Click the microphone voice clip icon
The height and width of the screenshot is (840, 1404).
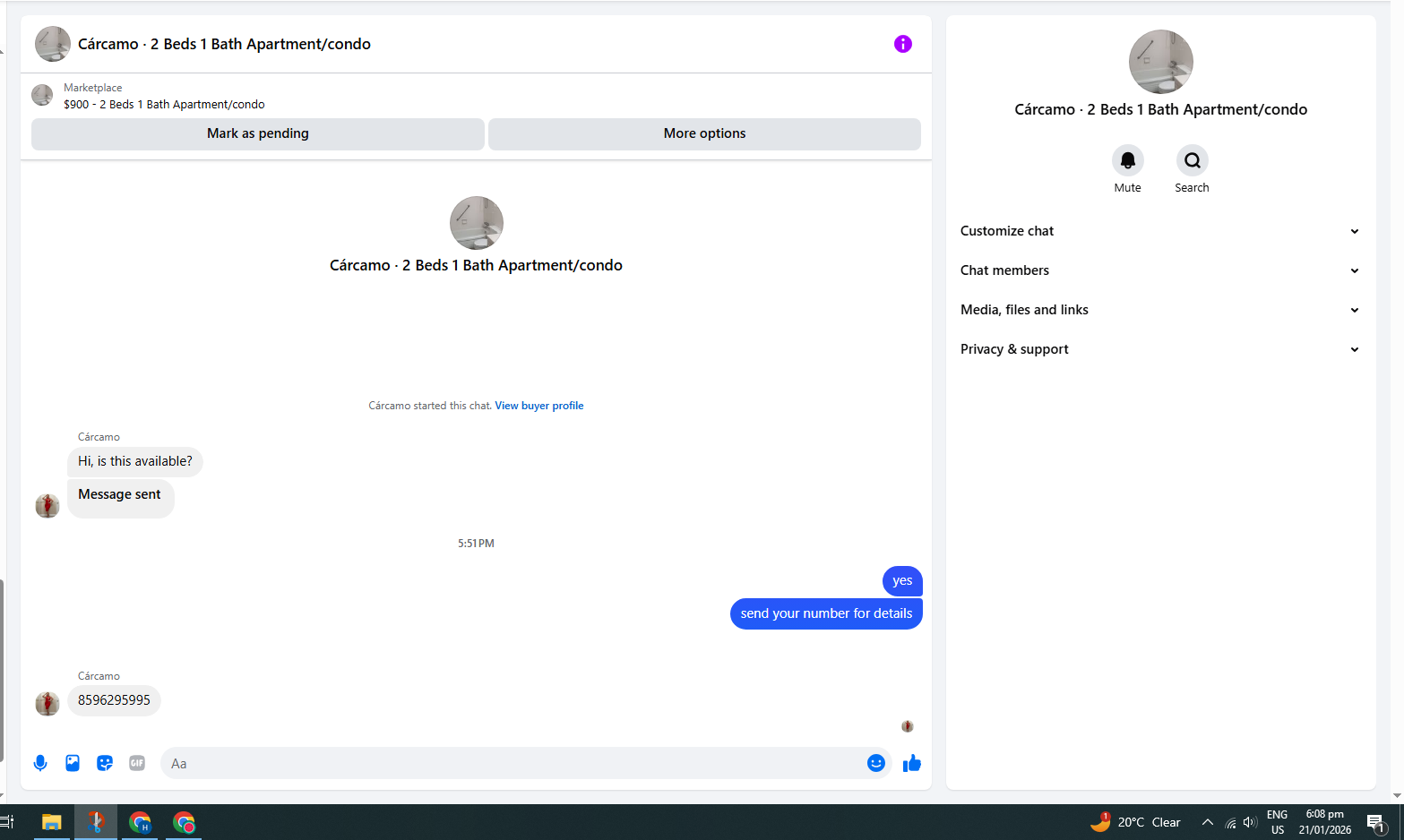coord(40,763)
